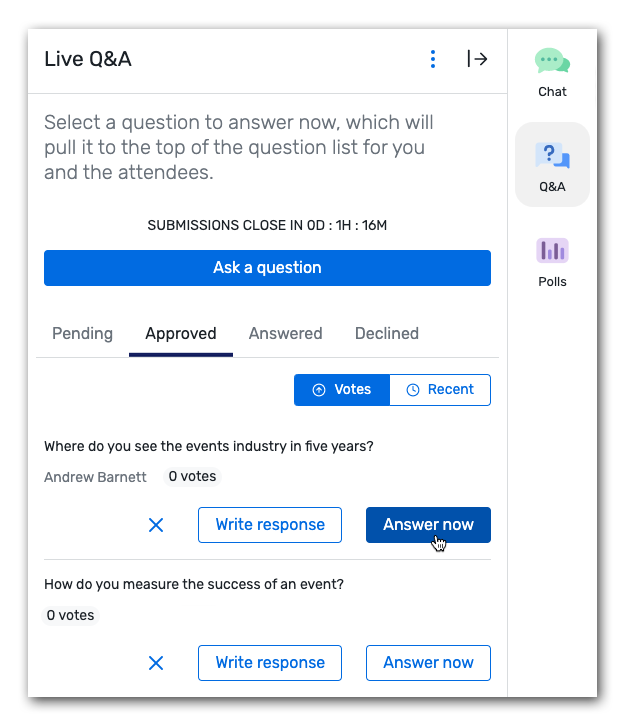630x728 pixels.
Task: Write response to events industry question
Action: [270, 525]
